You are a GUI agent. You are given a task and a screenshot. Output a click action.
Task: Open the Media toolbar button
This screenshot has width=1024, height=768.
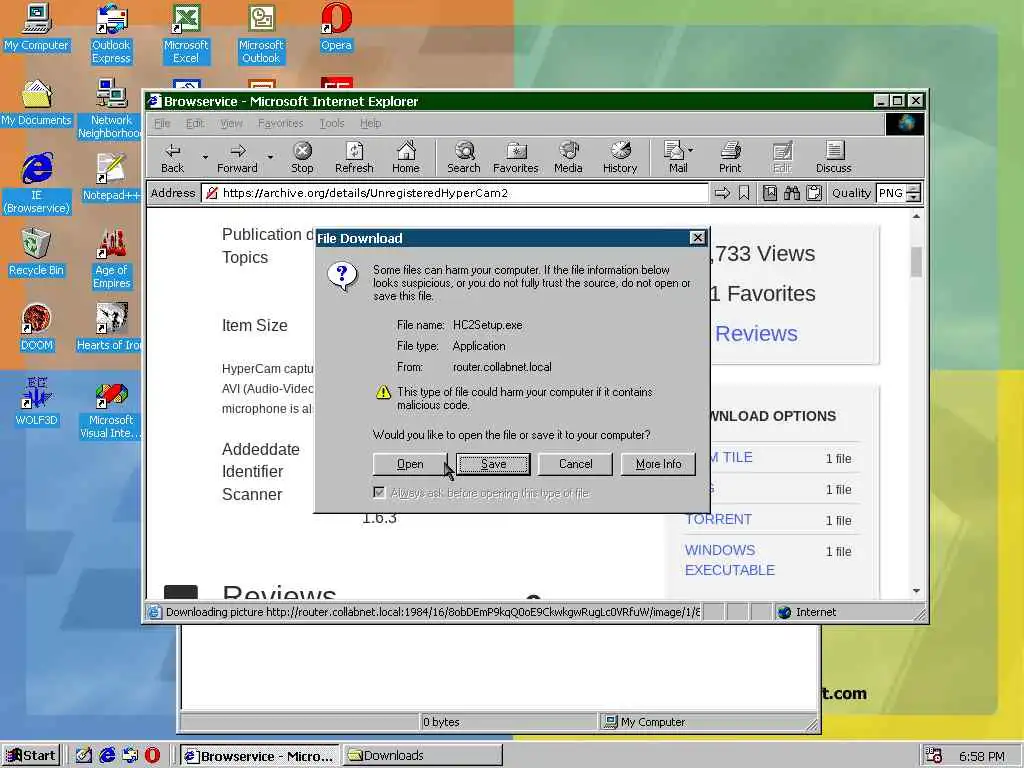[568, 158]
